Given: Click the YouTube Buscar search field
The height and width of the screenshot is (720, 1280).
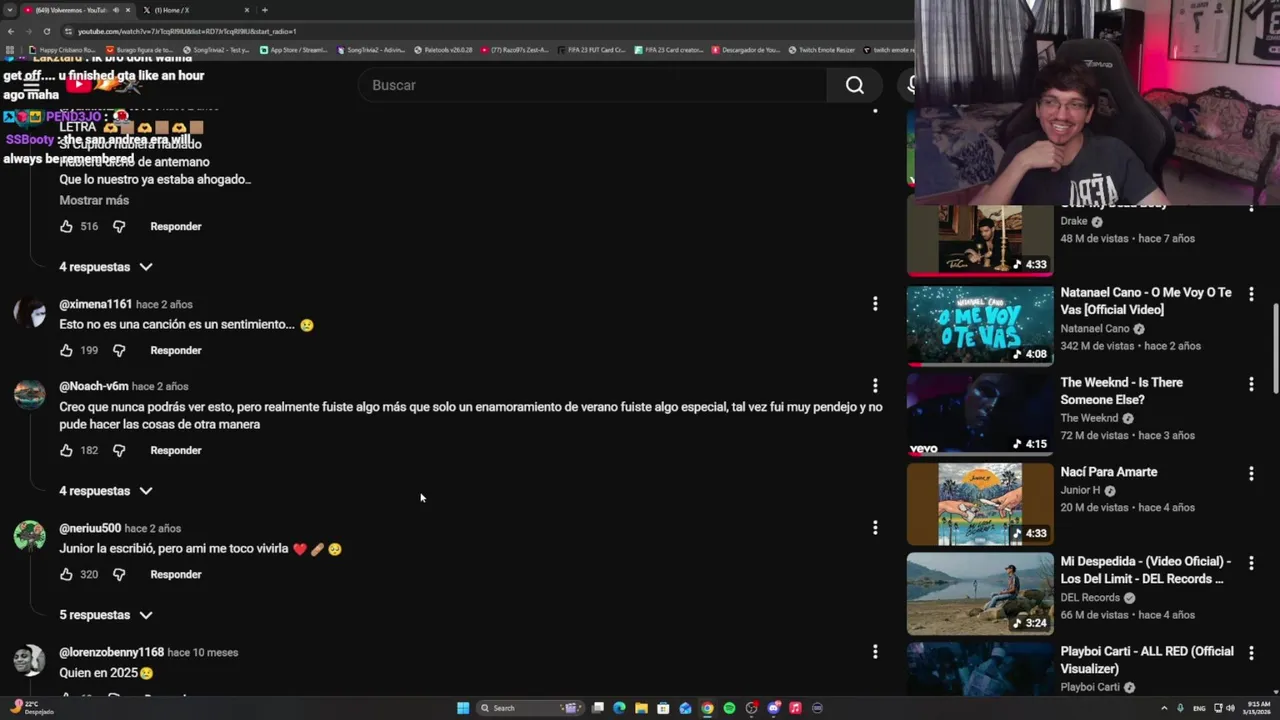Looking at the screenshot, I should (592, 85).
